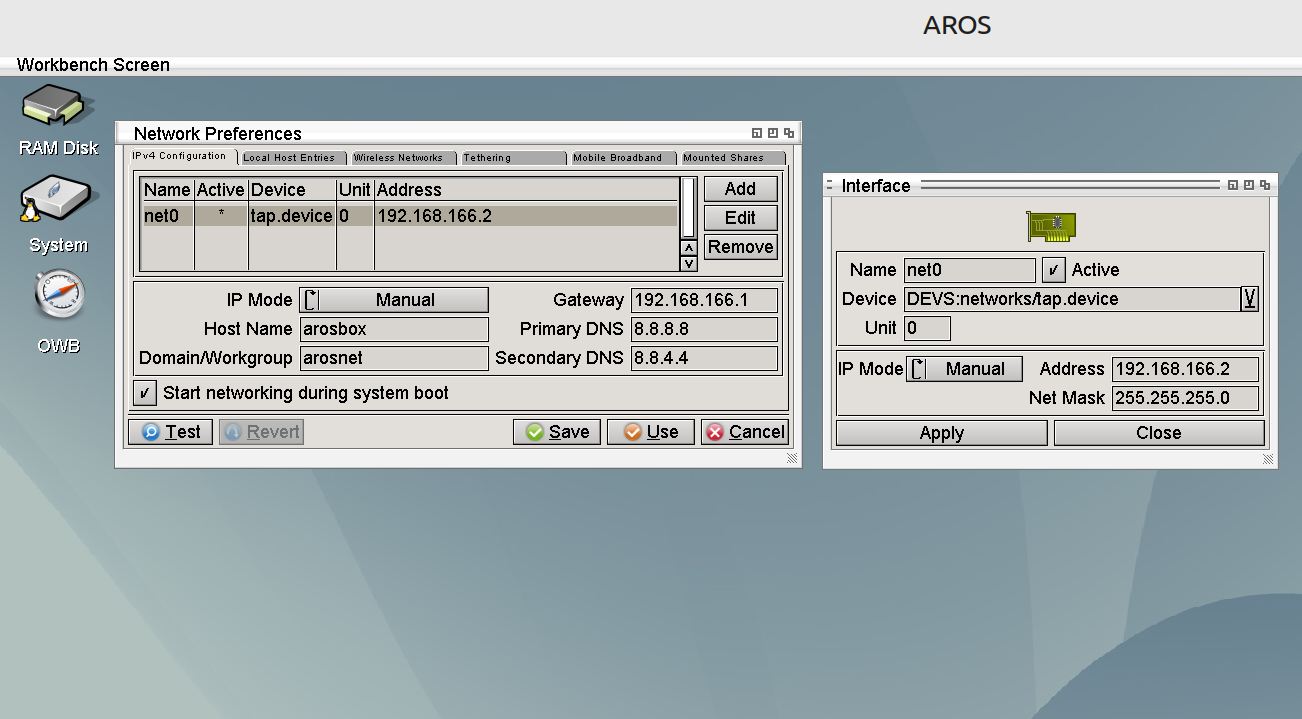Click the Gateway field
This screenshot has width=1302, height=719.
tap(704, 300)
